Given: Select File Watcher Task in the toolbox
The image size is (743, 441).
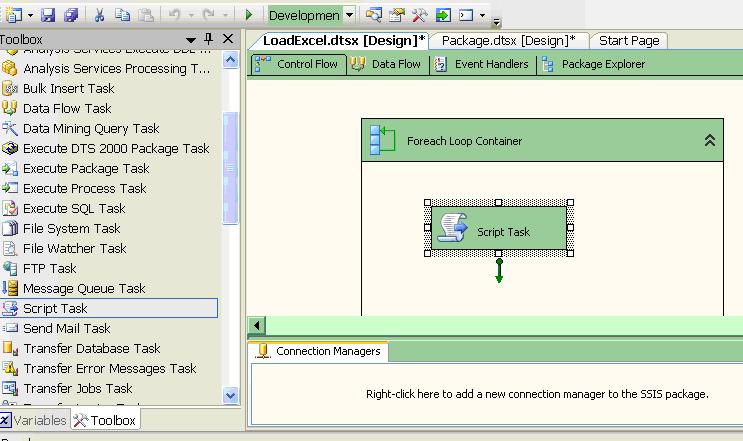Looking at the screenshot, I should click(x=109, y=248).
